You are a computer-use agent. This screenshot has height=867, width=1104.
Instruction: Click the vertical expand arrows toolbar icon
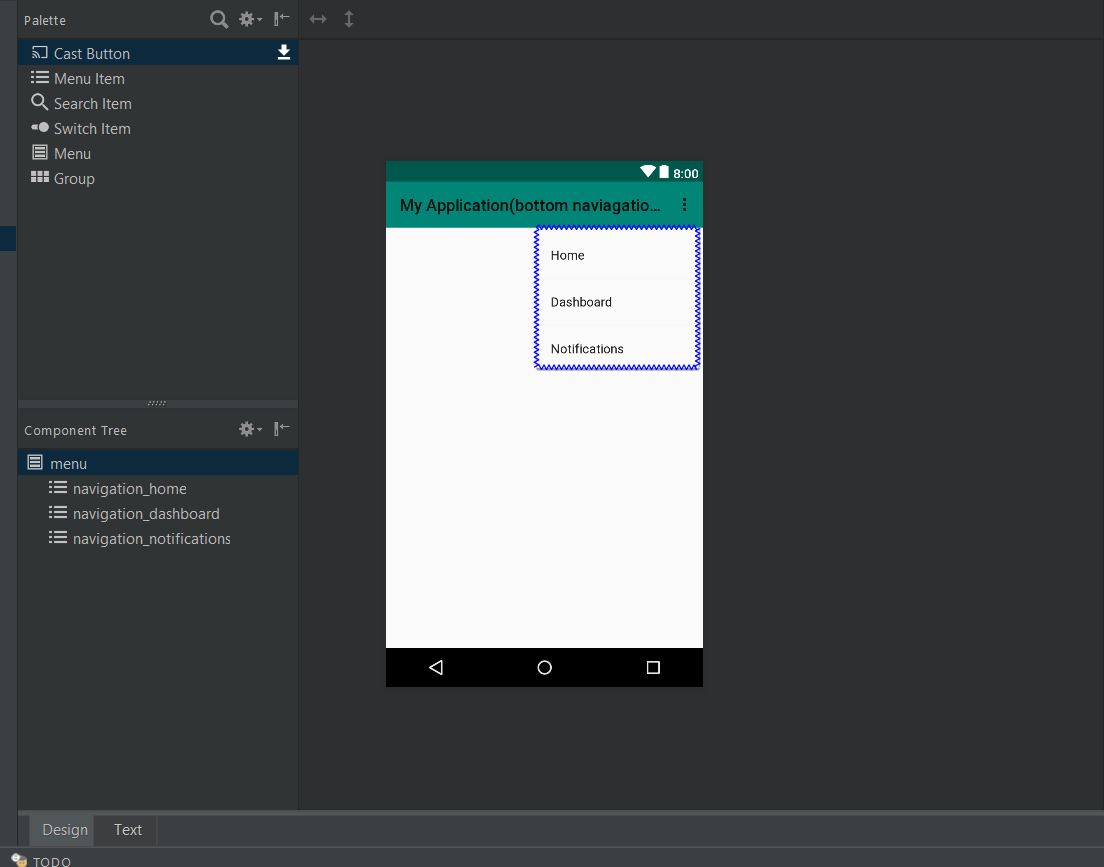click(349, 19)
